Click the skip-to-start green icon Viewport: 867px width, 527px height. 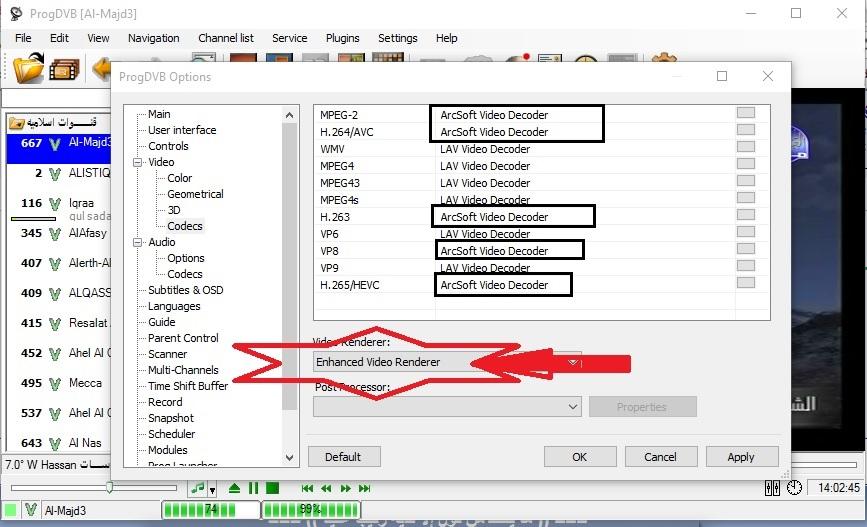[307, 488]
